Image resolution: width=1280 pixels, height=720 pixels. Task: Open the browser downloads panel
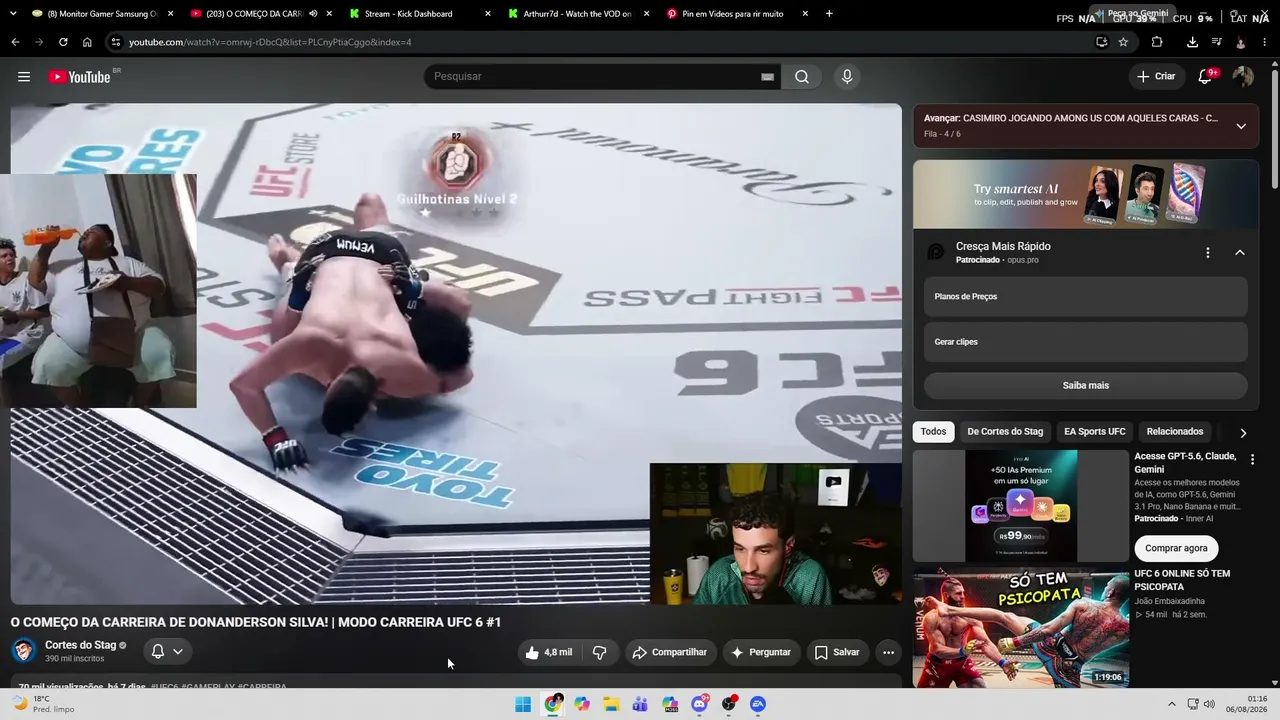tap(1192, 42)
